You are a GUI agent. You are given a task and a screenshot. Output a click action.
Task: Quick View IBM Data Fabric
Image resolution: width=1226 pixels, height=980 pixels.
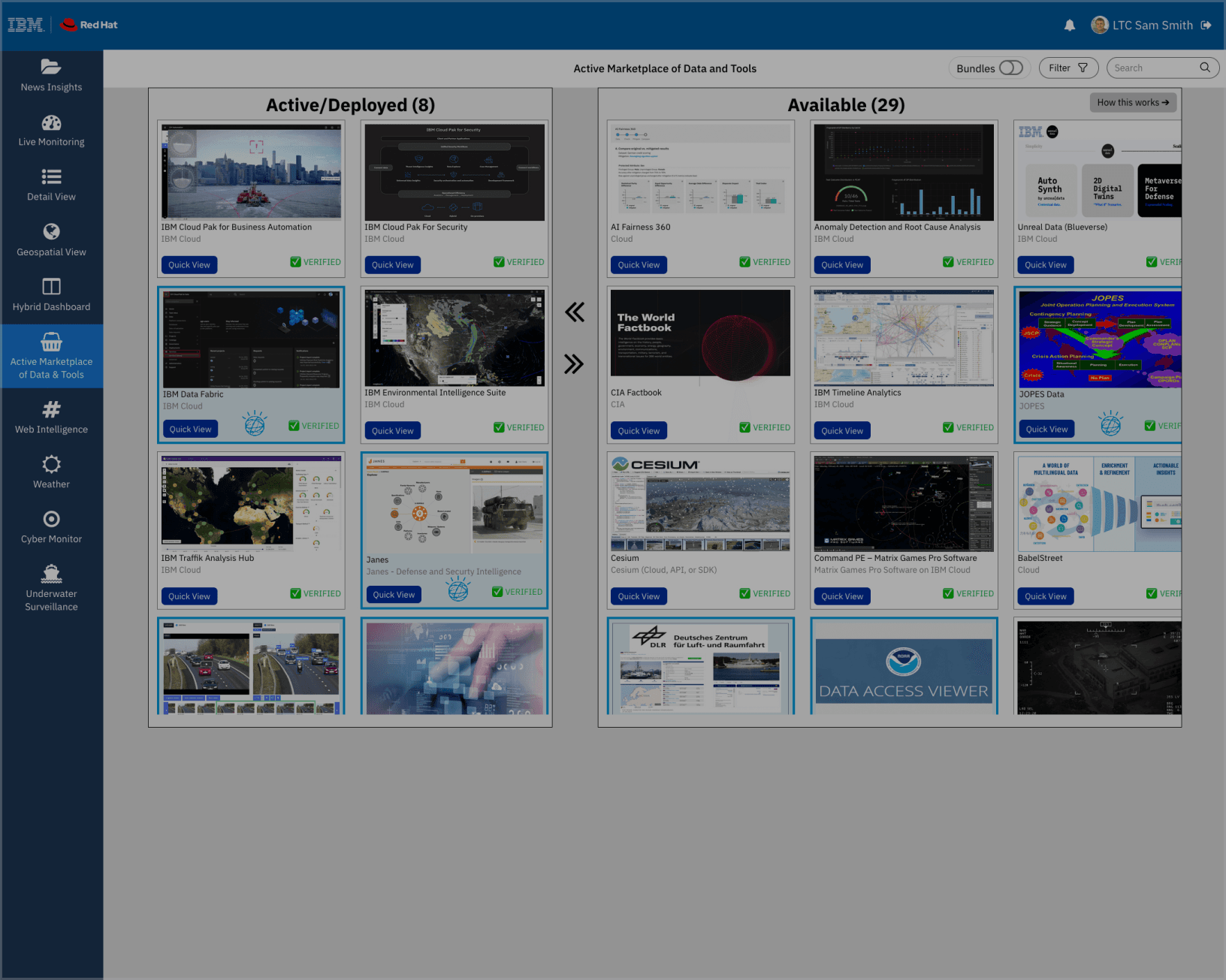[x=191, y=429]
